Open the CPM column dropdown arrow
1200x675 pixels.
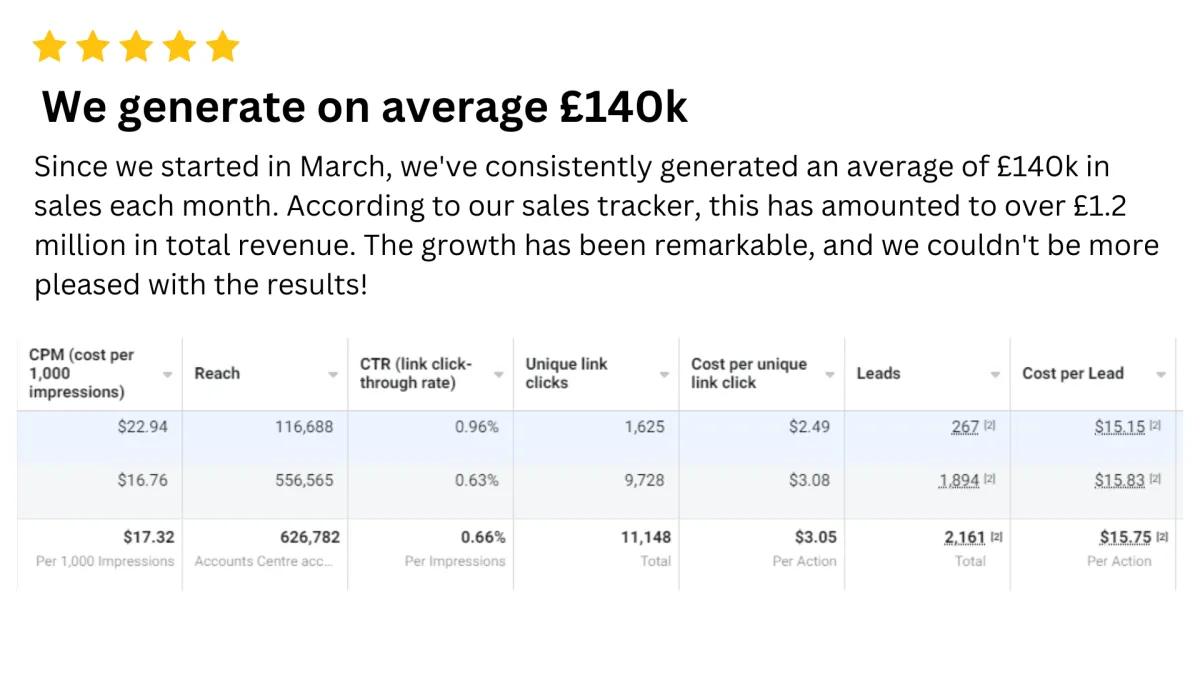coord(168,374)
